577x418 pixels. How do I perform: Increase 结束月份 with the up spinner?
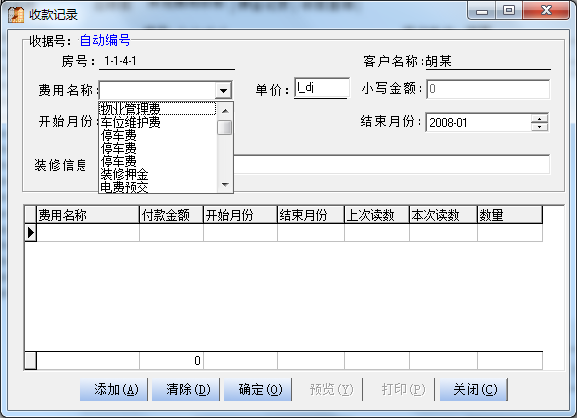click(540, 119)
